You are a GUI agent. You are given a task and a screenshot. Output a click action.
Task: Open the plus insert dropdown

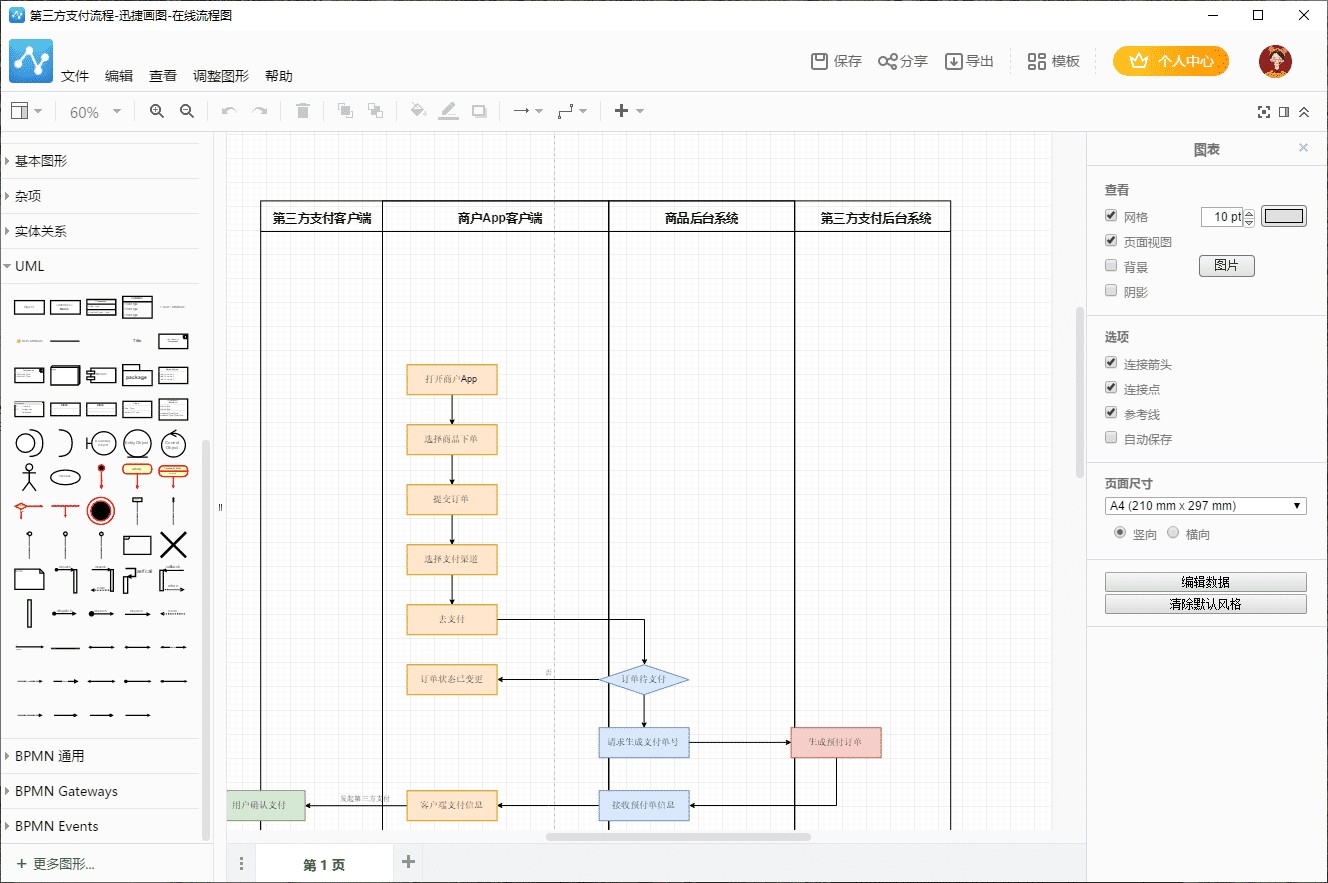pos(629,111)
